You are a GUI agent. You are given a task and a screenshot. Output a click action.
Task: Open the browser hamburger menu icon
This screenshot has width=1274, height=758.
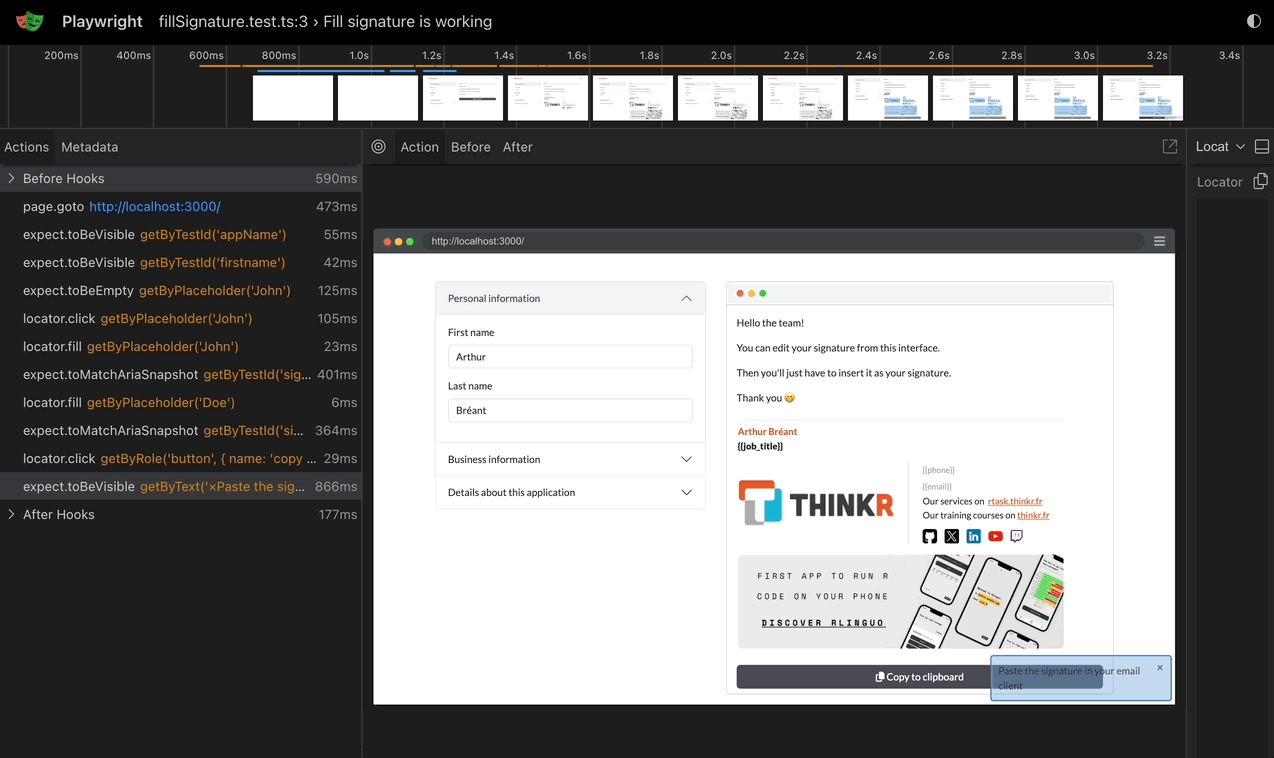tap(1159, 241)
